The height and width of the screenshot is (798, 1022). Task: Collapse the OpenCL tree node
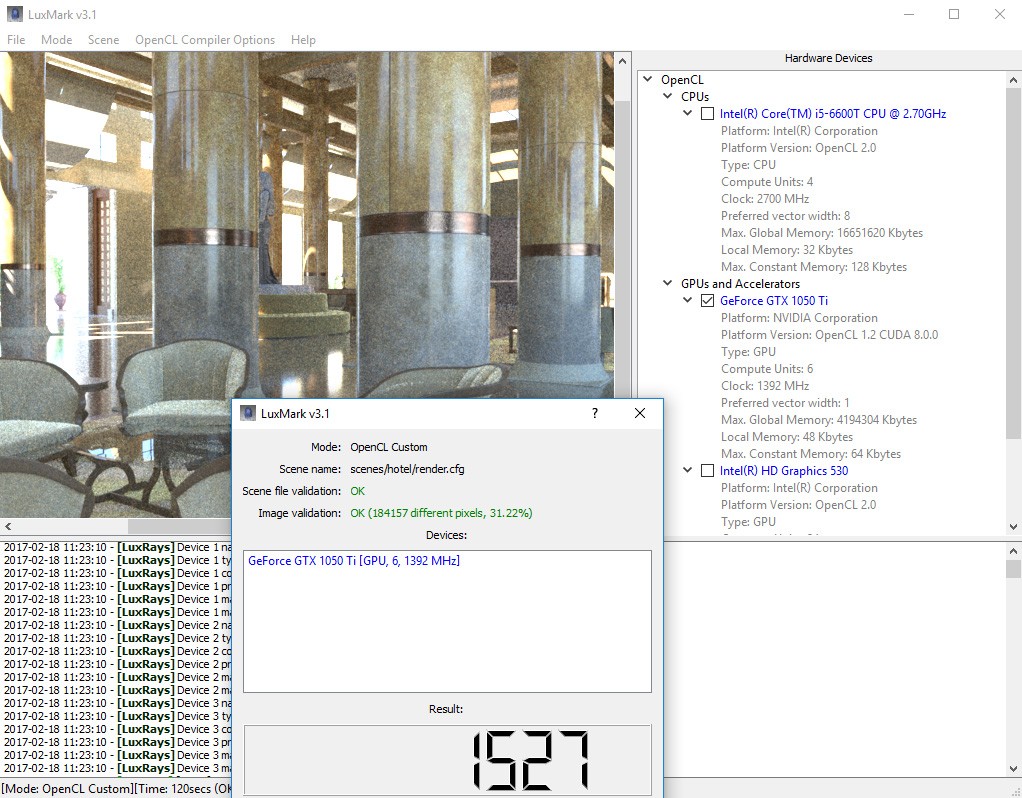[x=648, y=80]
